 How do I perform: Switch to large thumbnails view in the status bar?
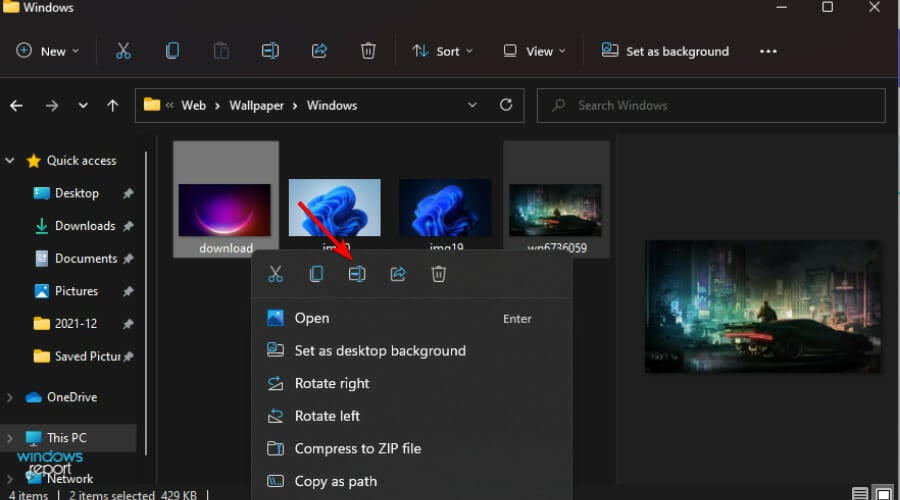885,494
